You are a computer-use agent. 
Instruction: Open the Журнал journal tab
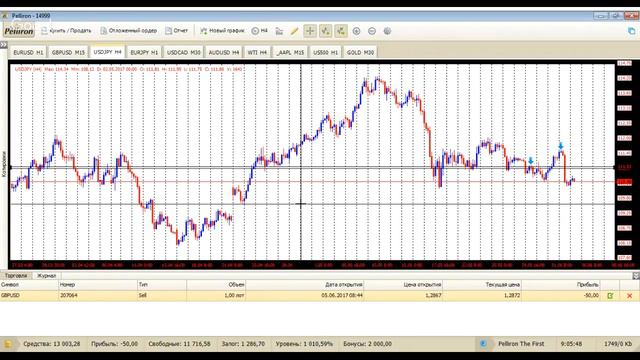47,276
